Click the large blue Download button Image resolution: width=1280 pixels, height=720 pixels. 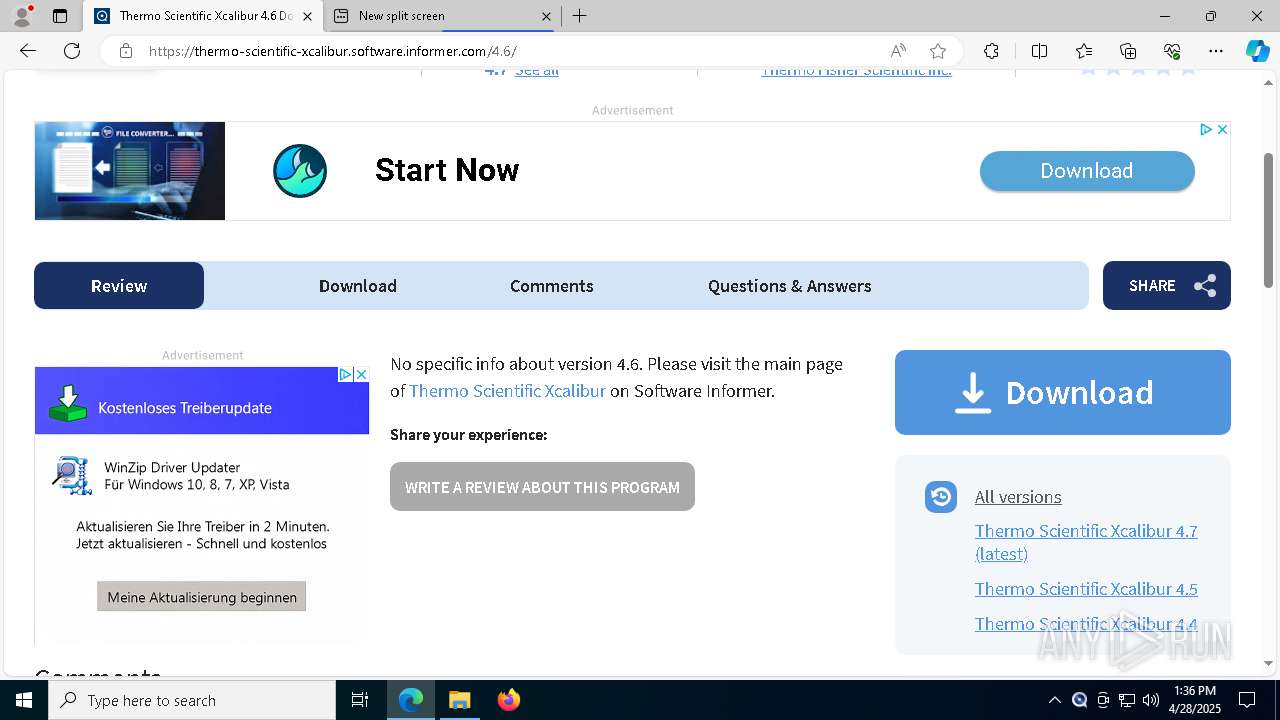[x=1063, y=392]
